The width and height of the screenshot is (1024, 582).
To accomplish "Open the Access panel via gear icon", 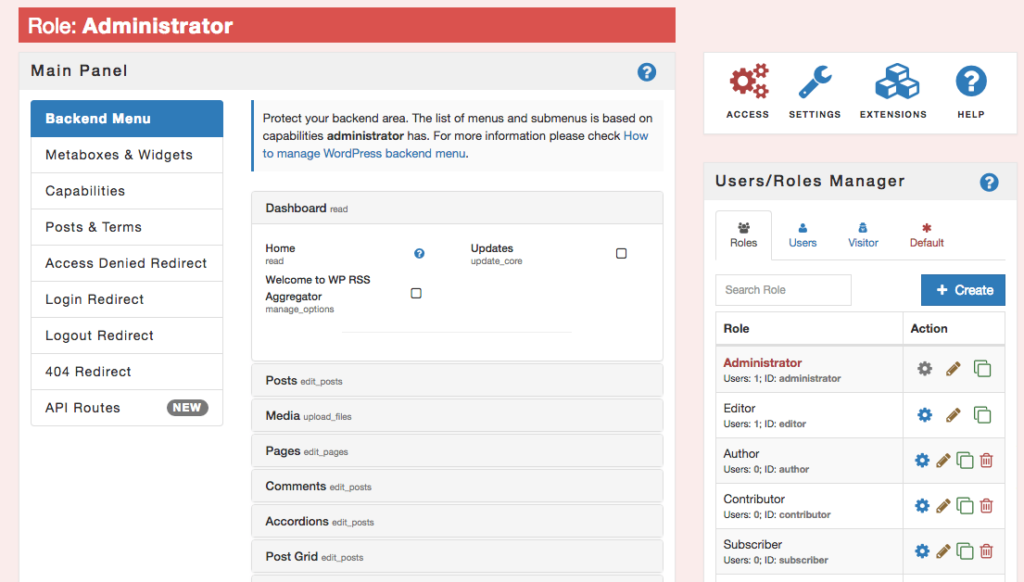I will 746,87.
